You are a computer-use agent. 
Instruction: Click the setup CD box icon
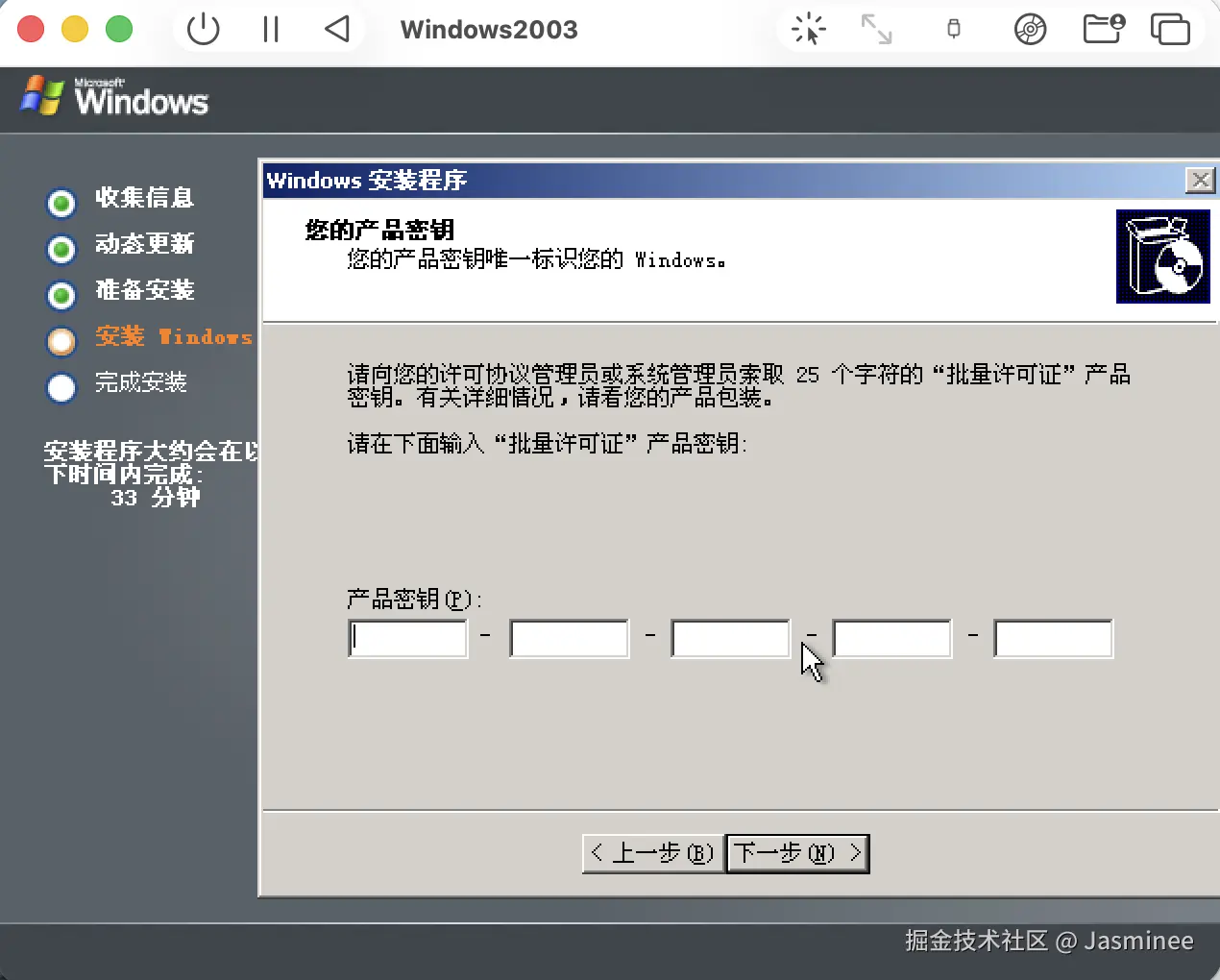coord(1163,257)
